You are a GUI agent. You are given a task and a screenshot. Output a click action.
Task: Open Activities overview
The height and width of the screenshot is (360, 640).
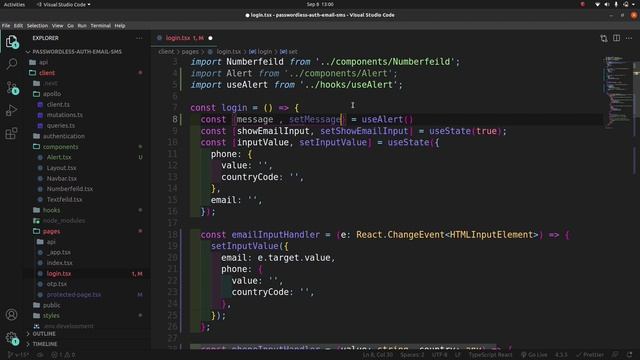click(x=14, y=4)
